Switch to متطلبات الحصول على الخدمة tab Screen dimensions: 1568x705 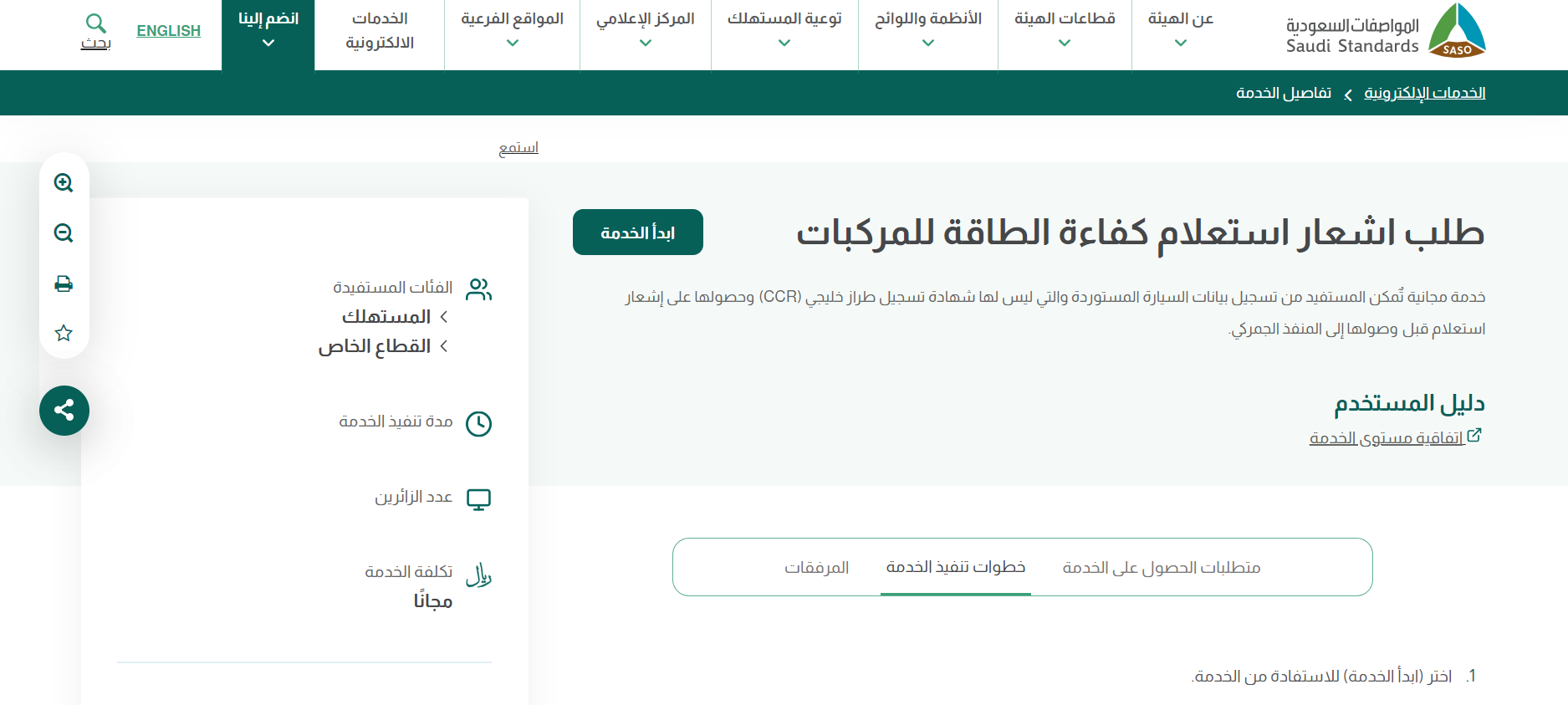pos(1162,567)
